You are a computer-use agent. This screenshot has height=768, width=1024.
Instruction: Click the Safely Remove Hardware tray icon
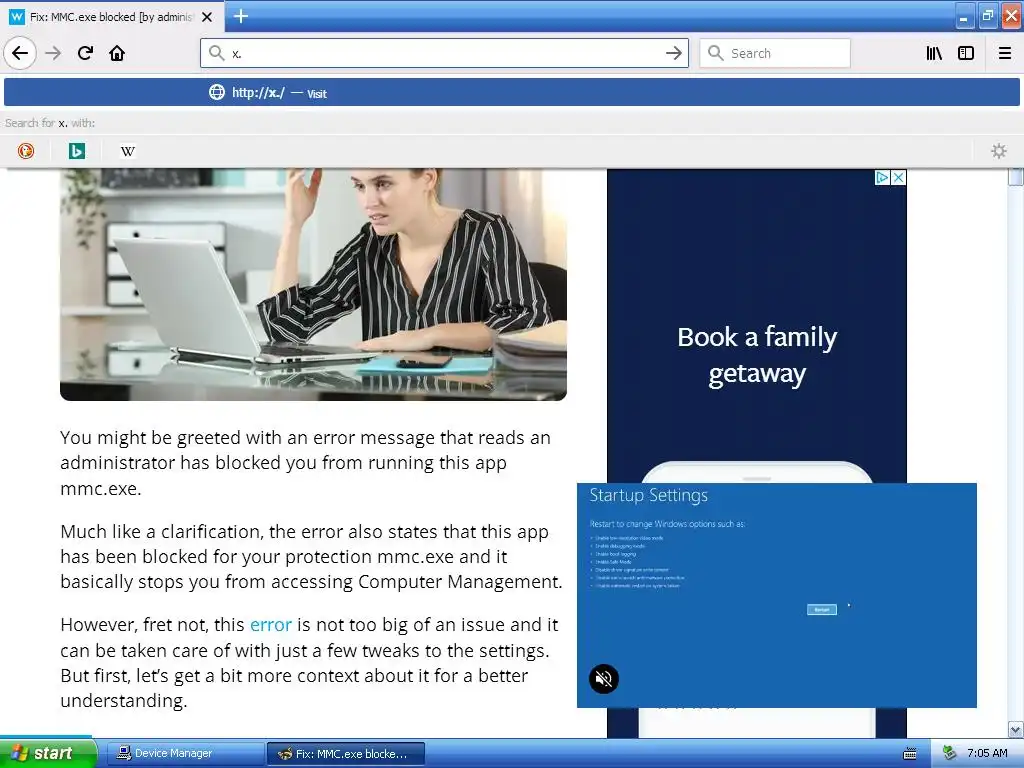tap(949, 753)
